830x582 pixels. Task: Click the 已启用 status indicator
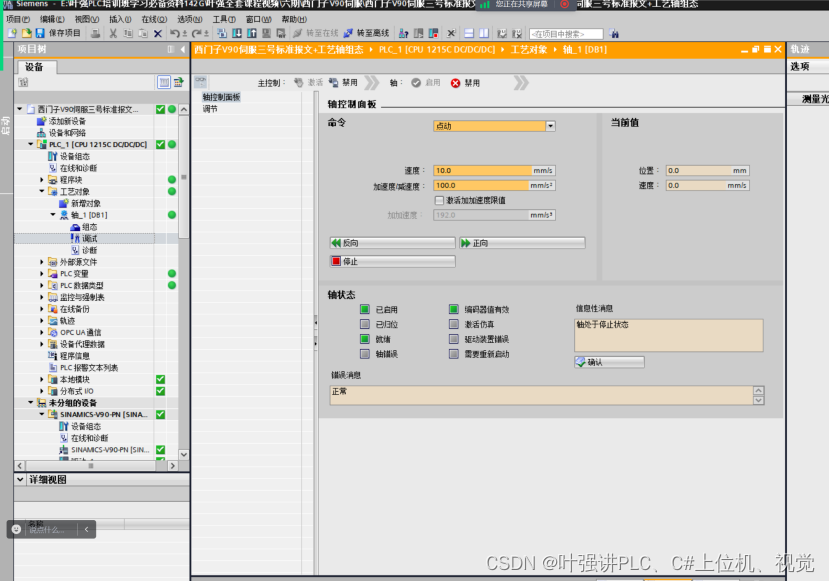[x=365, y=309]
